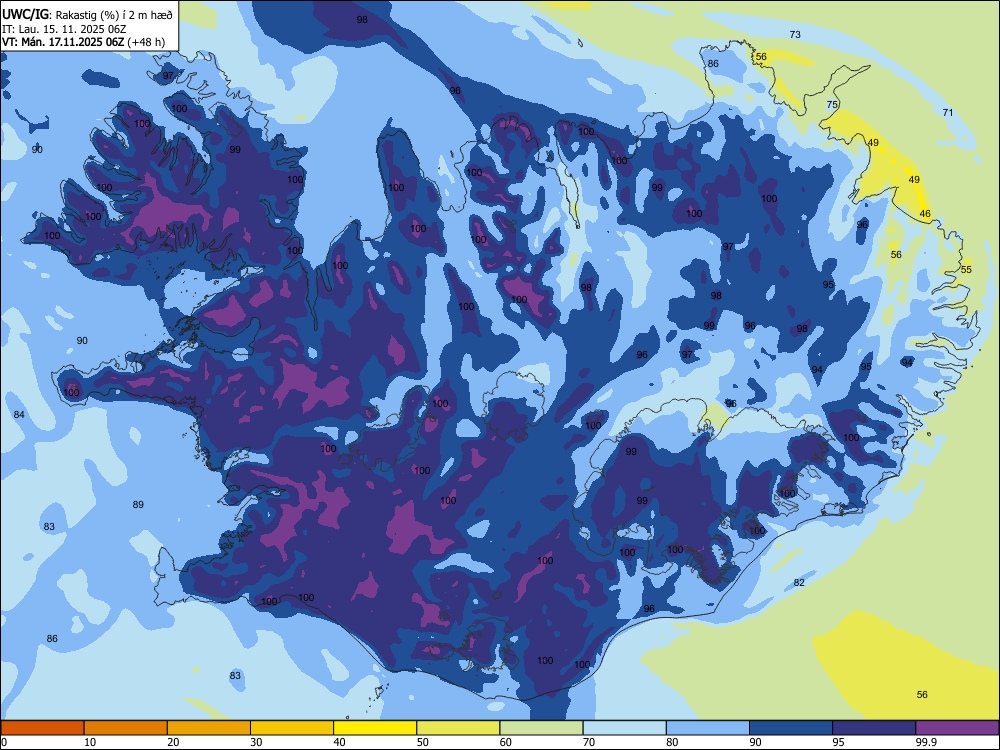Pick the 20–30 legend color segment
The height and width of the screenshot is (750, 1000).
click(x=209, y=728)
